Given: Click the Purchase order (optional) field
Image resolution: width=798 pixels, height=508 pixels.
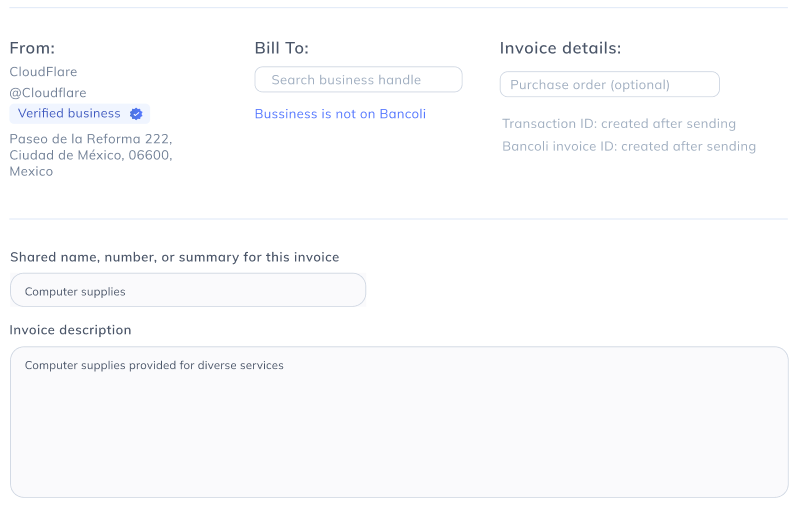Looking at the screenshot, I should (x=609, y=85).
